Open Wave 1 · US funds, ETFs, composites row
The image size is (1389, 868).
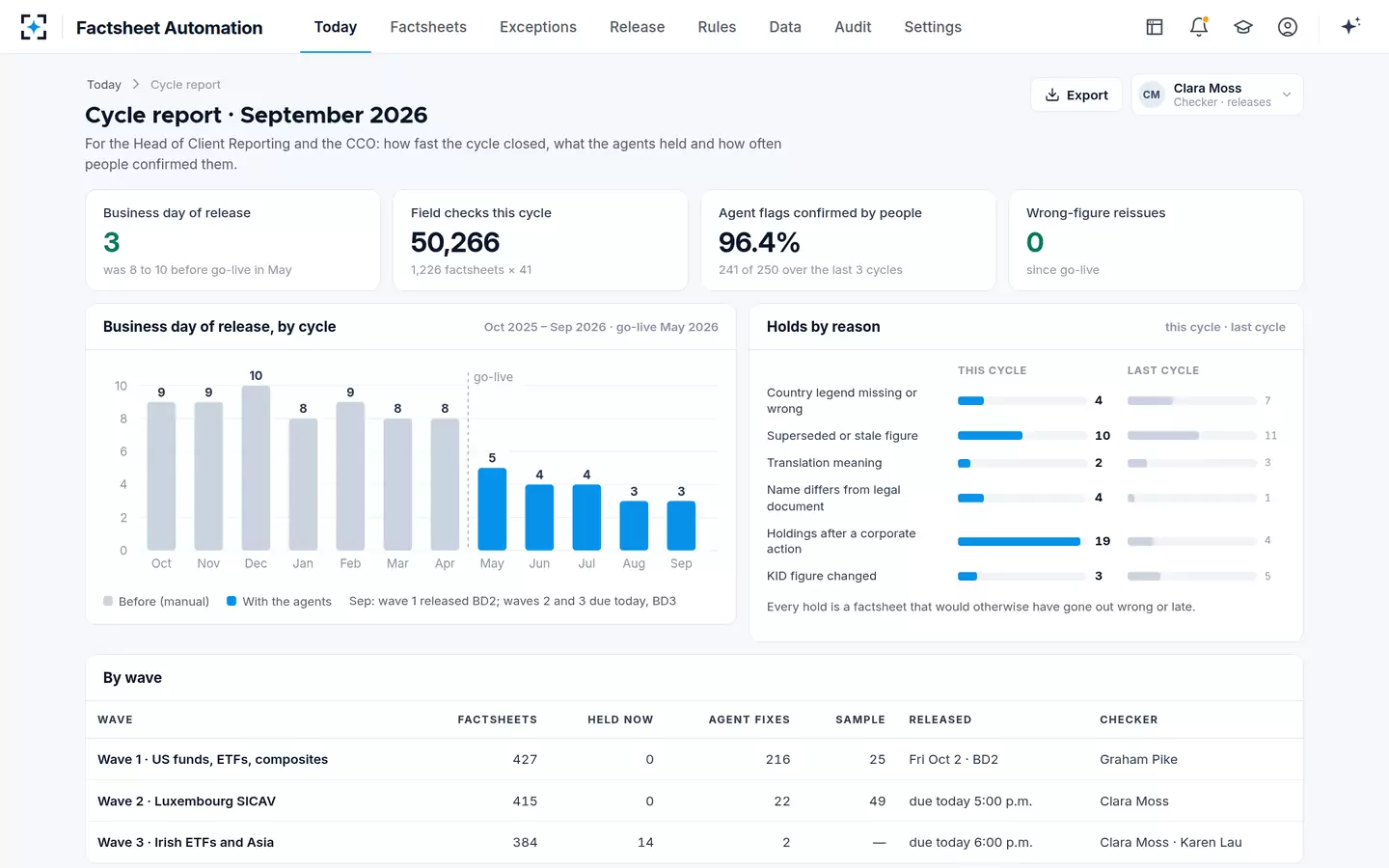(694, 759)
